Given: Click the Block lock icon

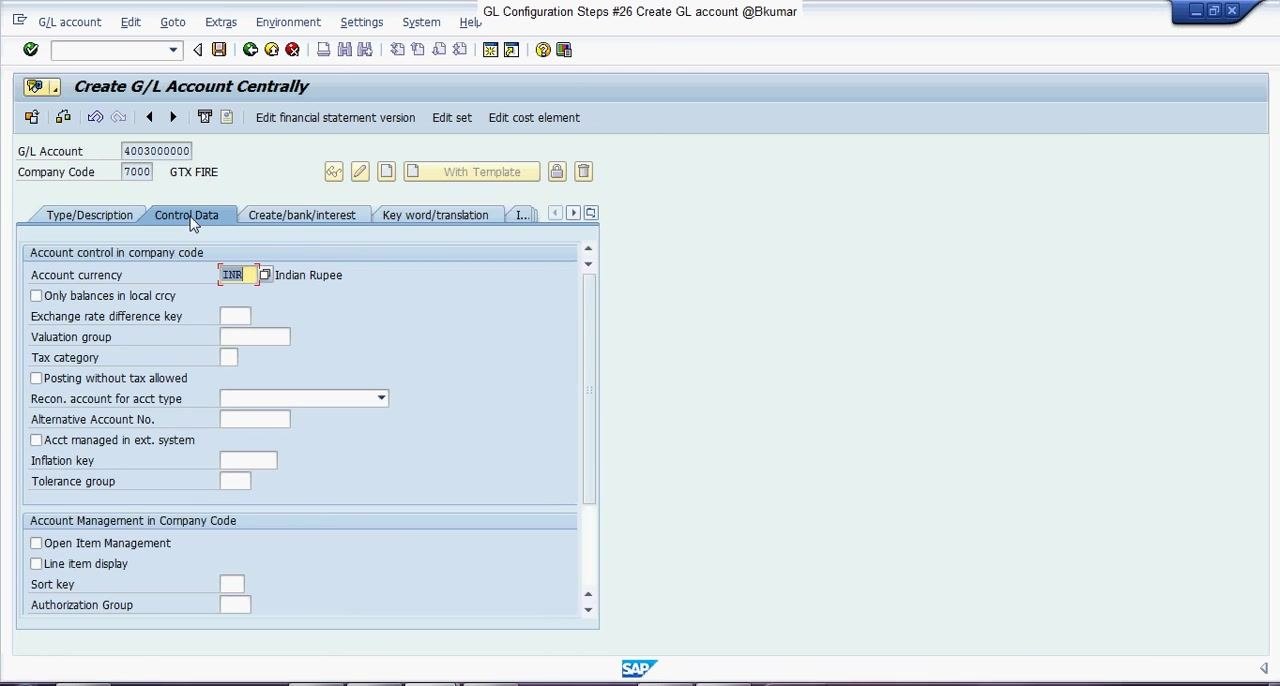Looking at the screenshot, I should 557,172.
